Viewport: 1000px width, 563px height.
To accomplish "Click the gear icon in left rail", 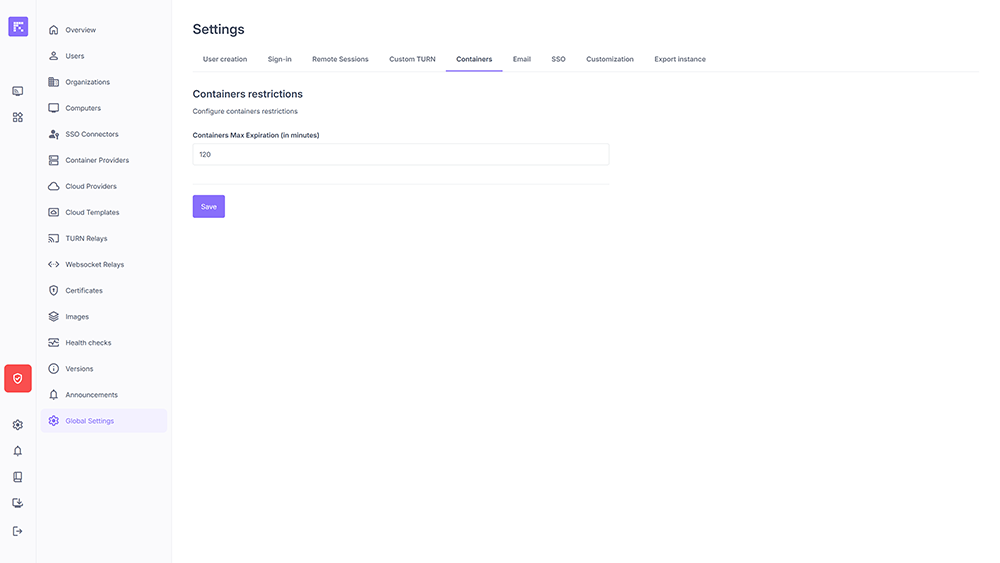I will coord(18,425).
